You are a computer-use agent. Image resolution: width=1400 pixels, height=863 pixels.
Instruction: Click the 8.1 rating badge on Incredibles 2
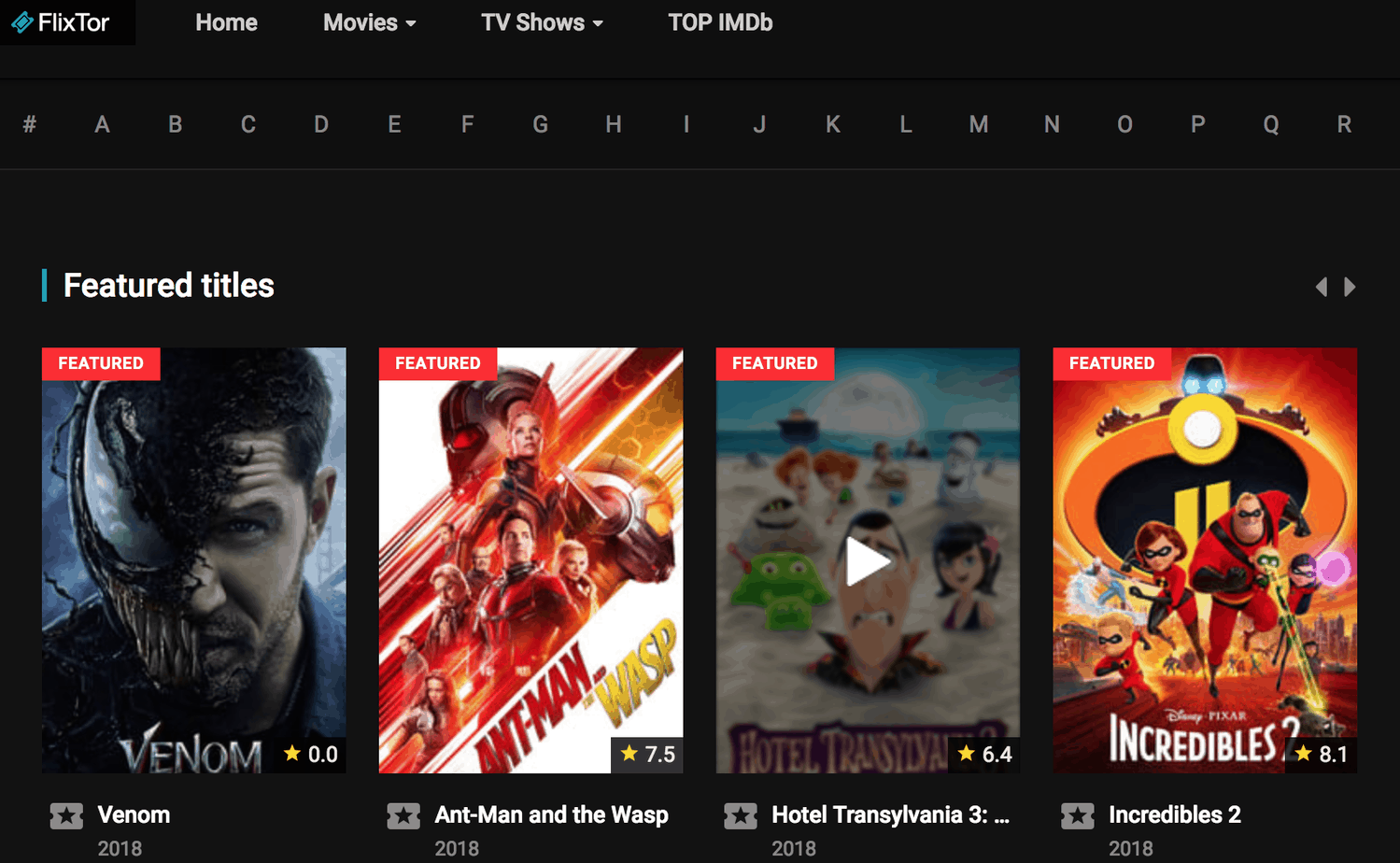tap(1322, 754)
